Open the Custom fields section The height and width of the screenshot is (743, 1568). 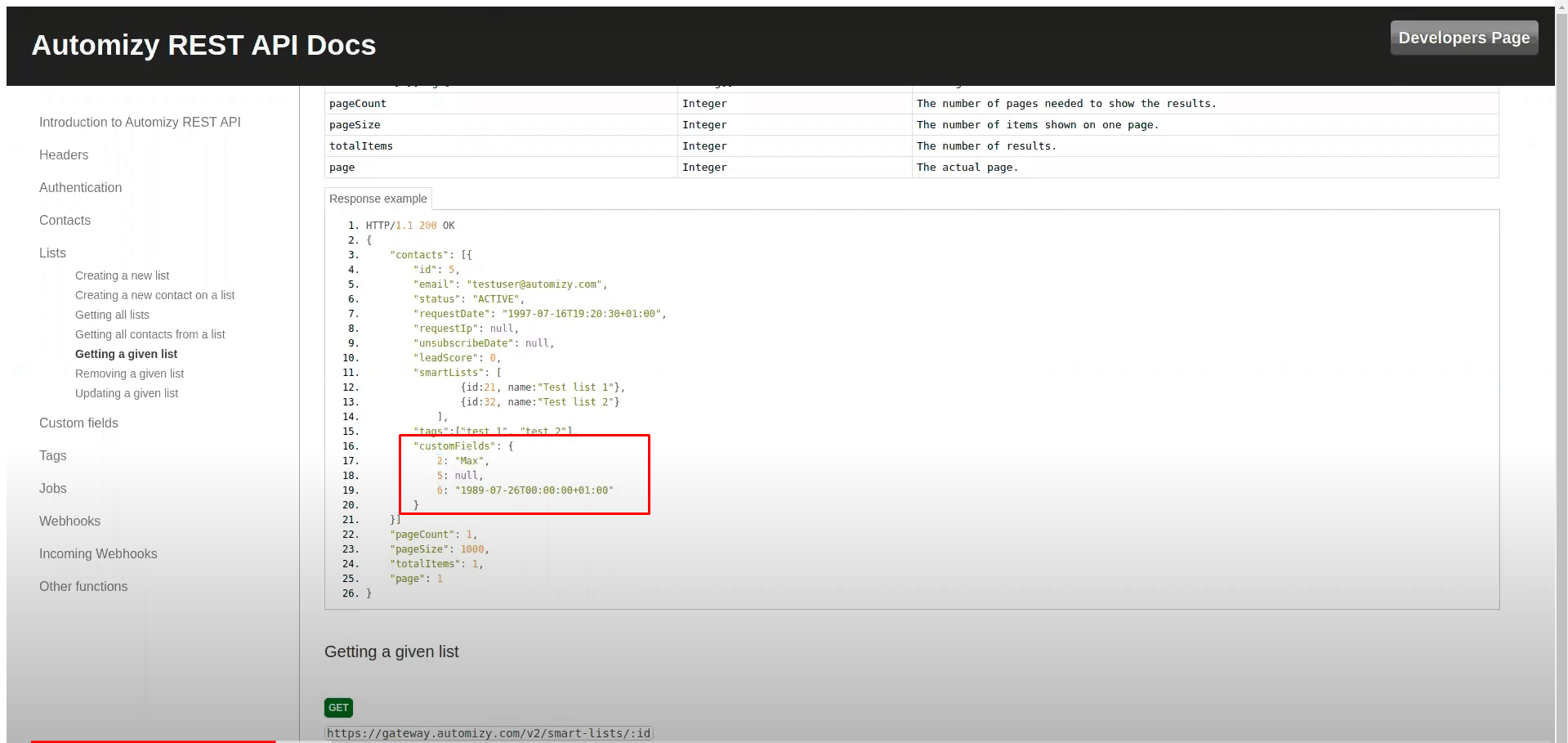[x=78, y=423]
